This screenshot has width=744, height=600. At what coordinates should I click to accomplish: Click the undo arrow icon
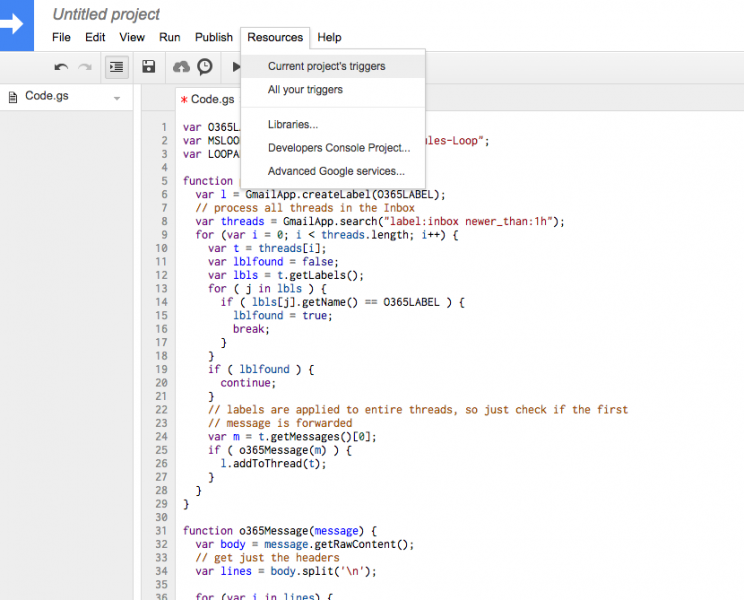pos(61,67)
